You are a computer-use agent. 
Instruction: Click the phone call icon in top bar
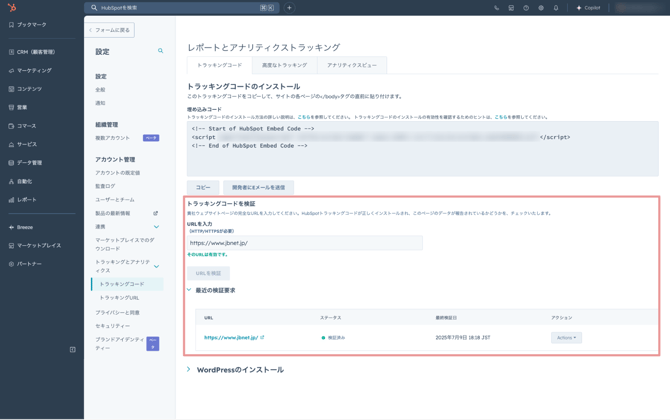pos(496,8)
